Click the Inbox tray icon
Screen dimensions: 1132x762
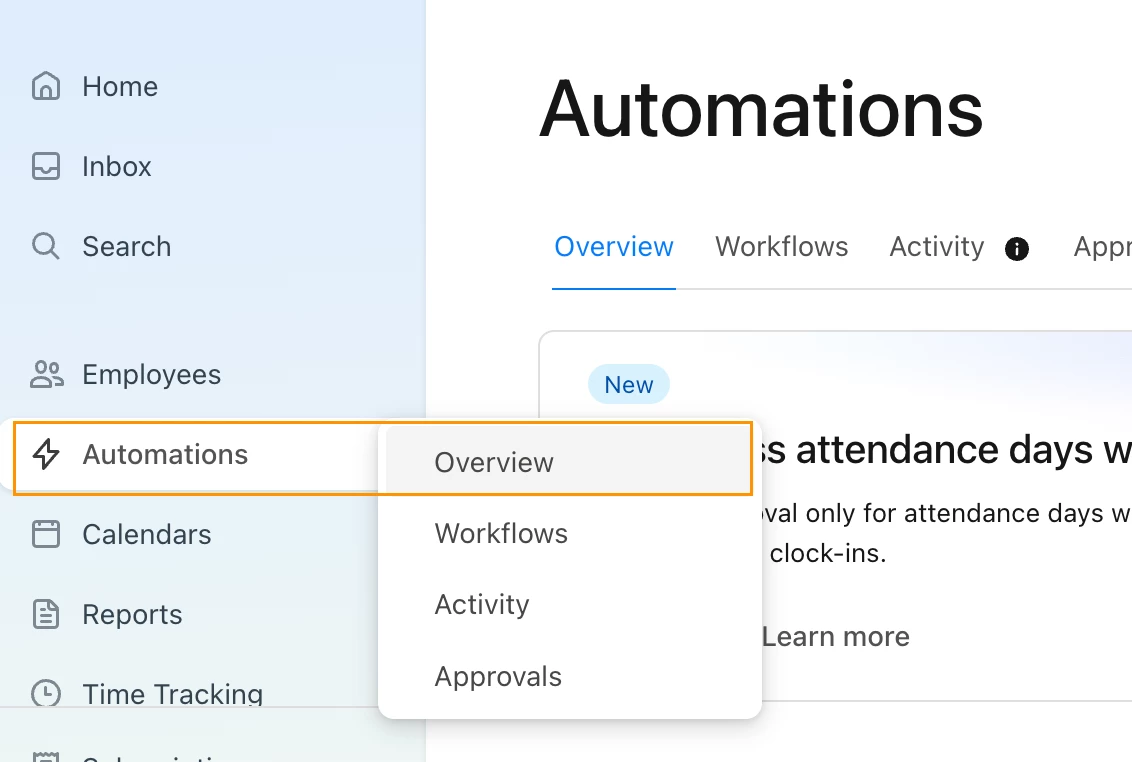coord(45,166)
